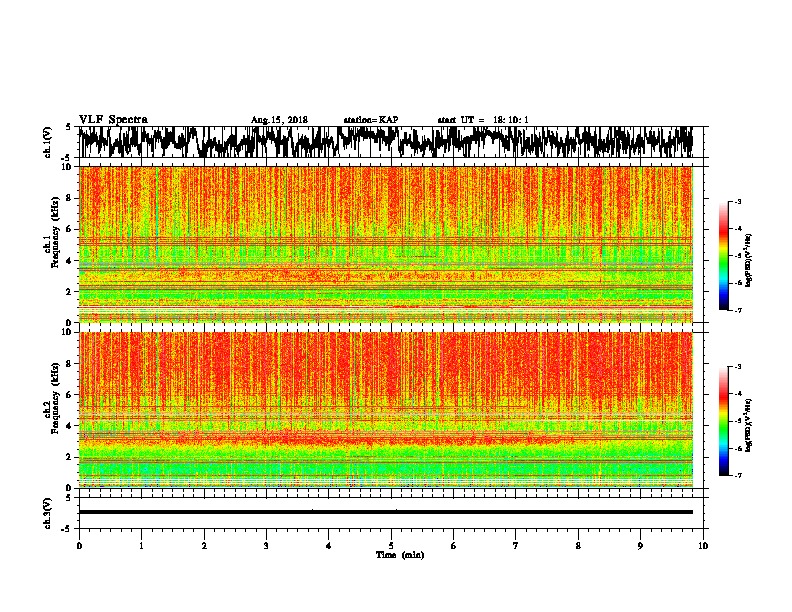Image resolution: width=792 pixels, height=612 pixels.
Task: Click the "-3" value on ch.1 color bar
Action: [x=737, y=201]
